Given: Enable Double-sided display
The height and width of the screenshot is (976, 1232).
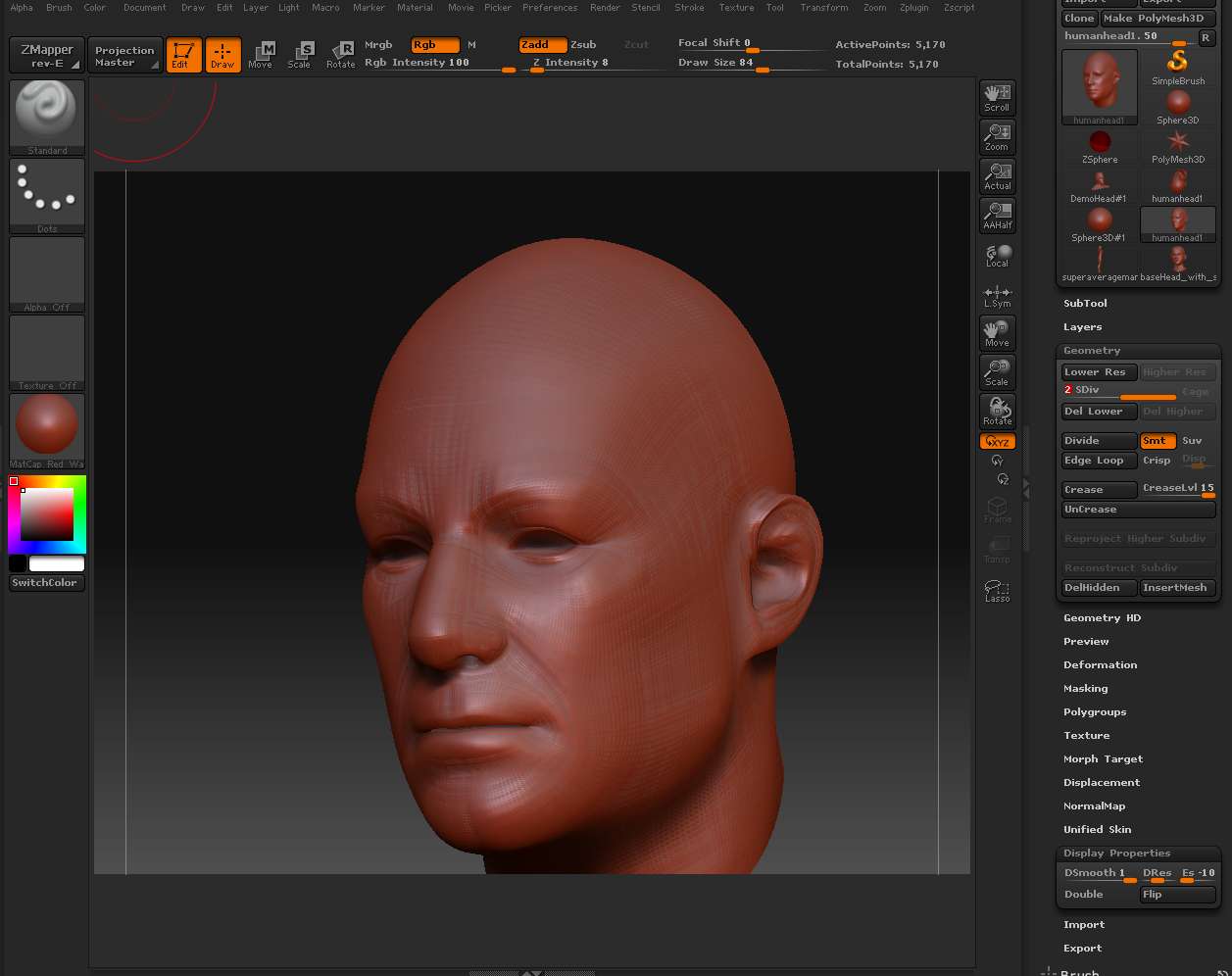Looking at the screenshot, I should click(1084, 894).
